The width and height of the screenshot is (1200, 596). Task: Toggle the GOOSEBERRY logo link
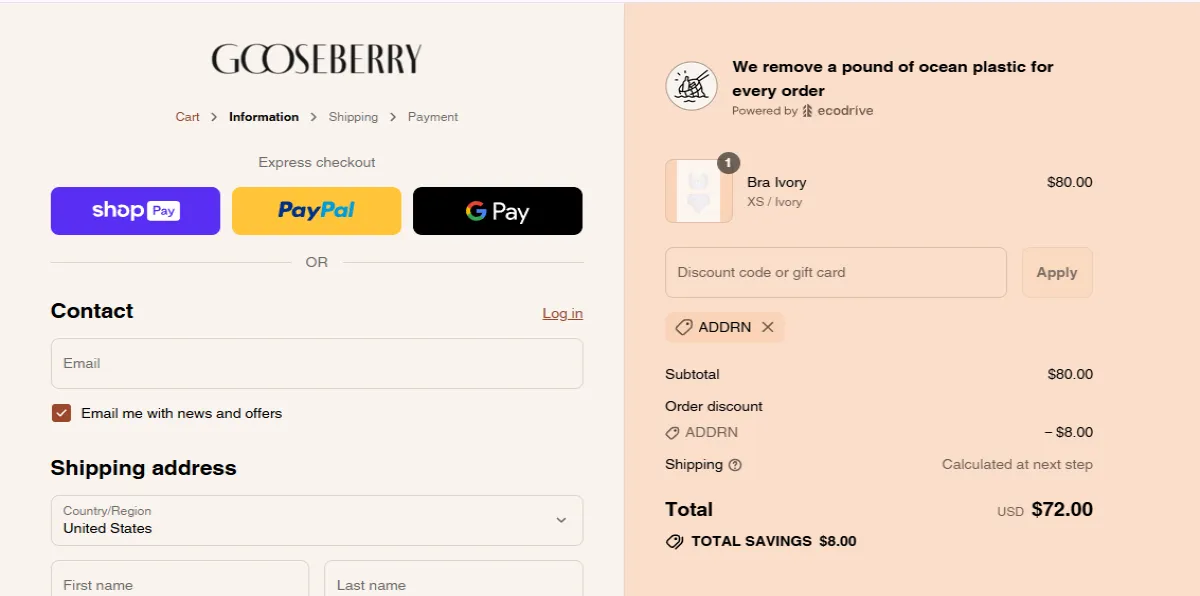317,59
